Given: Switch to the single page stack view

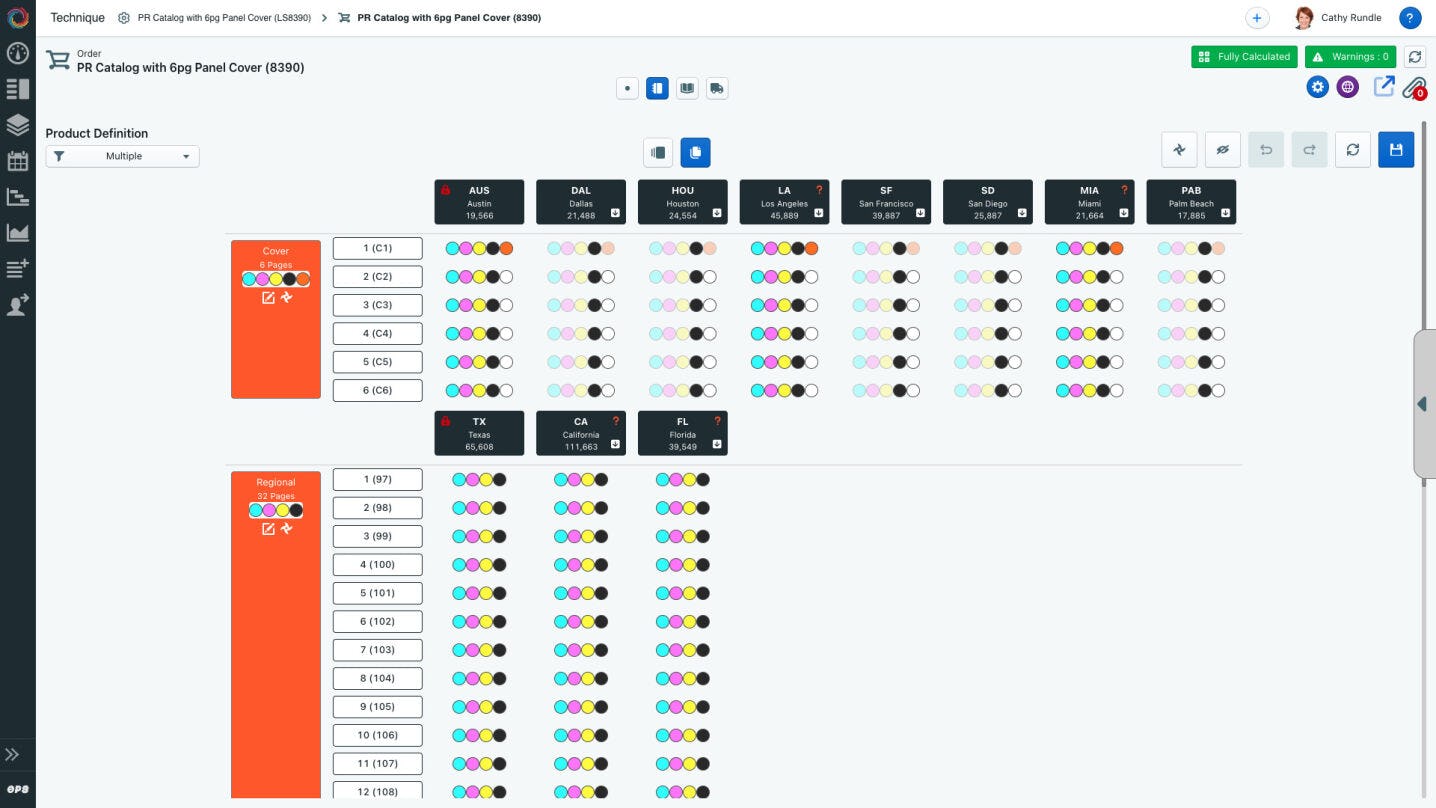Looking at the screenshot, I should [658, 152].
